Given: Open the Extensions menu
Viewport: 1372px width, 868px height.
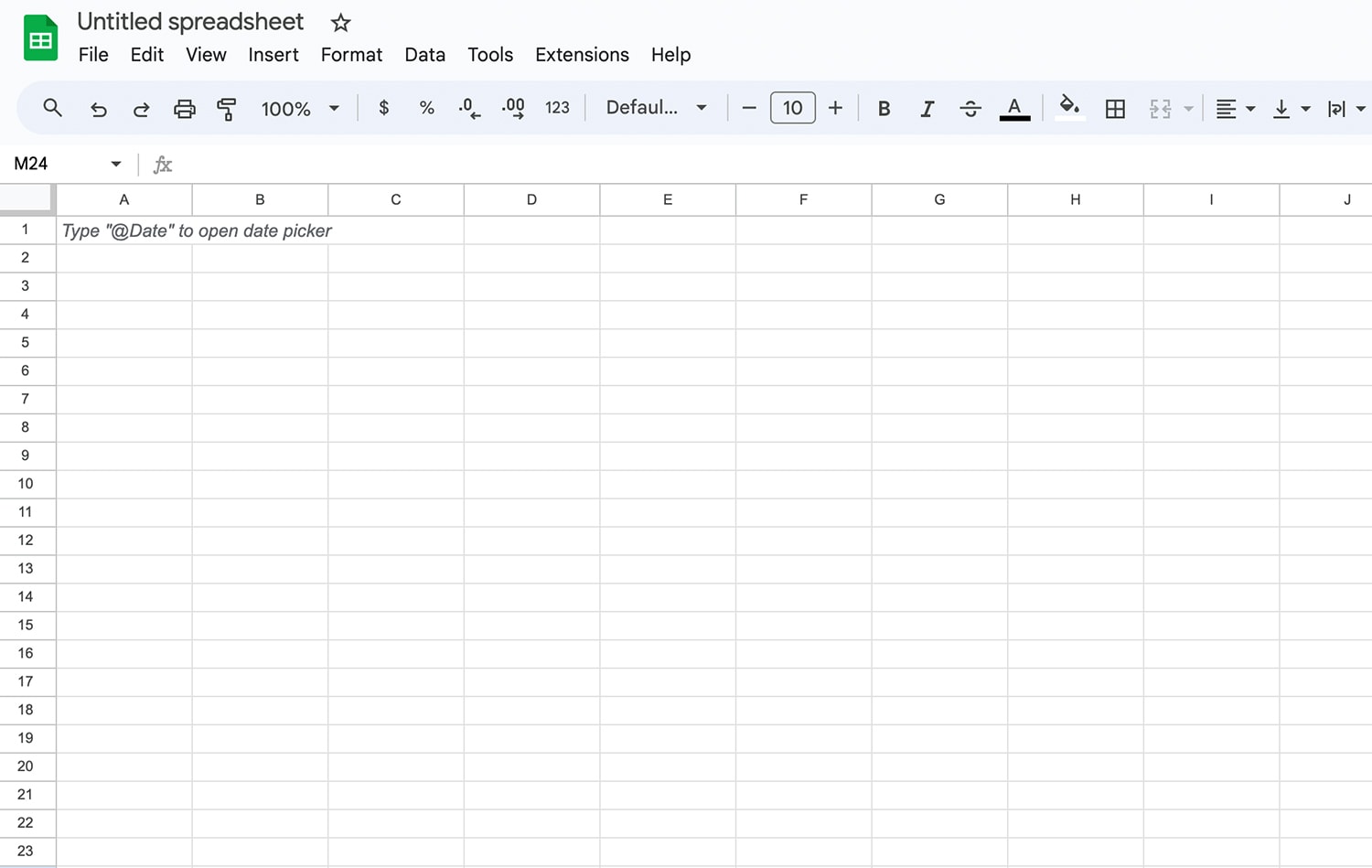Looking at the screenshot, I should [582, 55].
